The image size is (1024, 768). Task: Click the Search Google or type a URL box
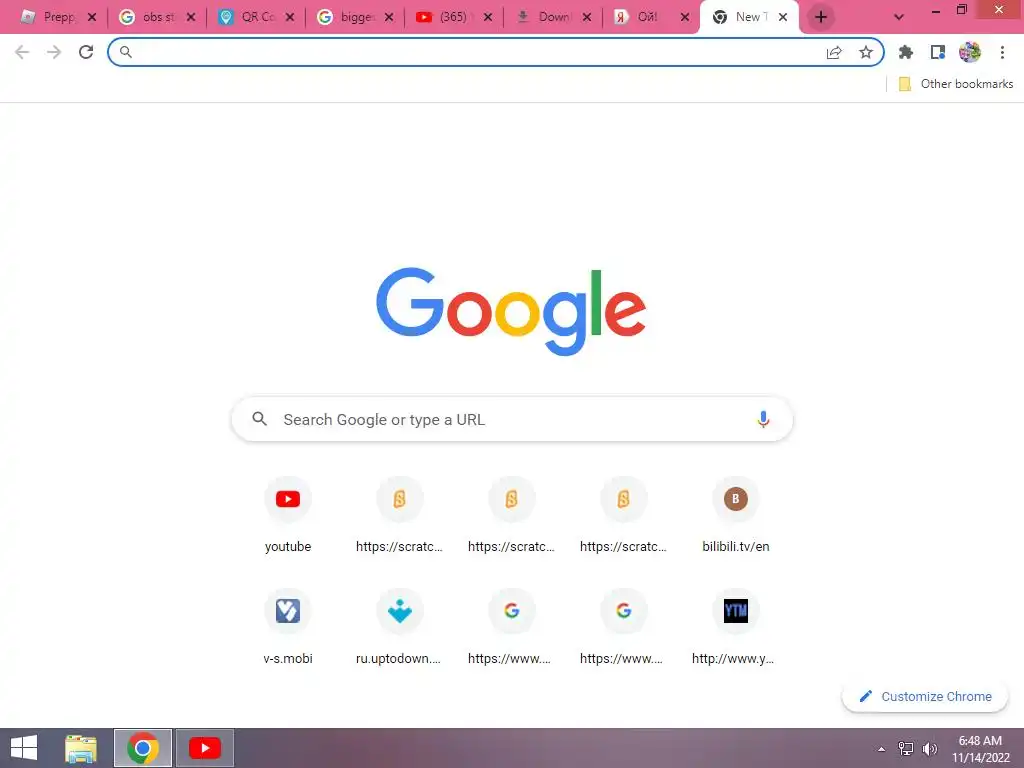(x=512, y=419)
